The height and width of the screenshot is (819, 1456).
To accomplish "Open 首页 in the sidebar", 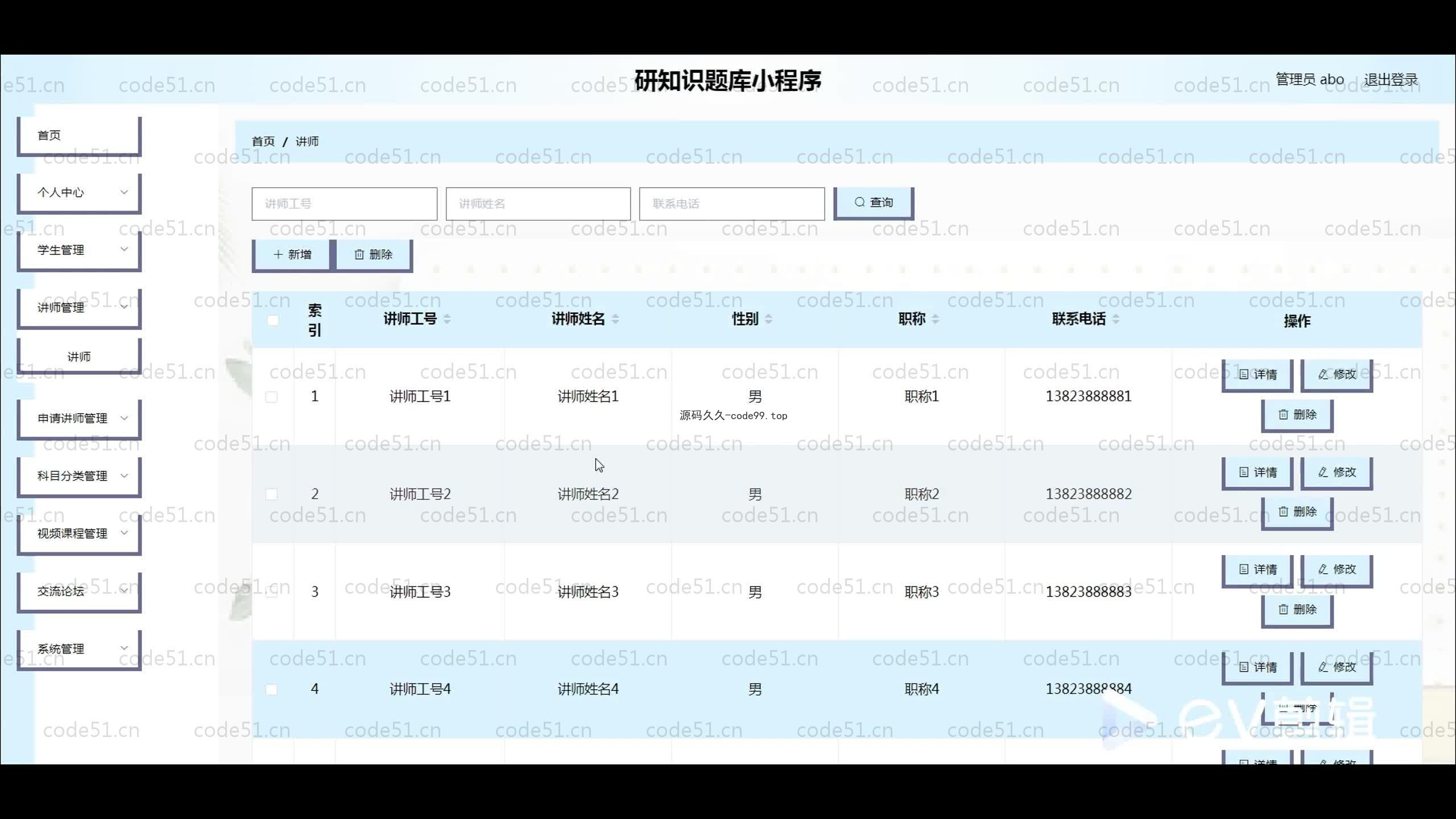I will (x=79, y=135).
